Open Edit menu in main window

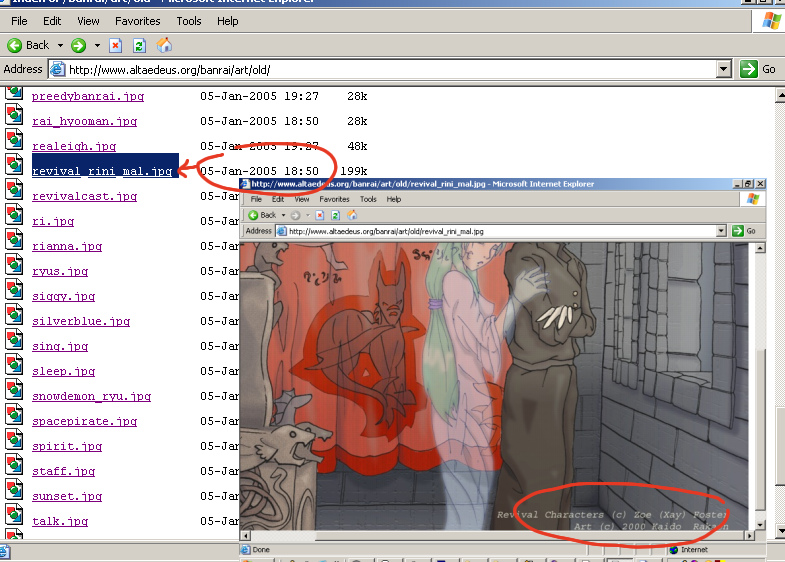[52, 21]
